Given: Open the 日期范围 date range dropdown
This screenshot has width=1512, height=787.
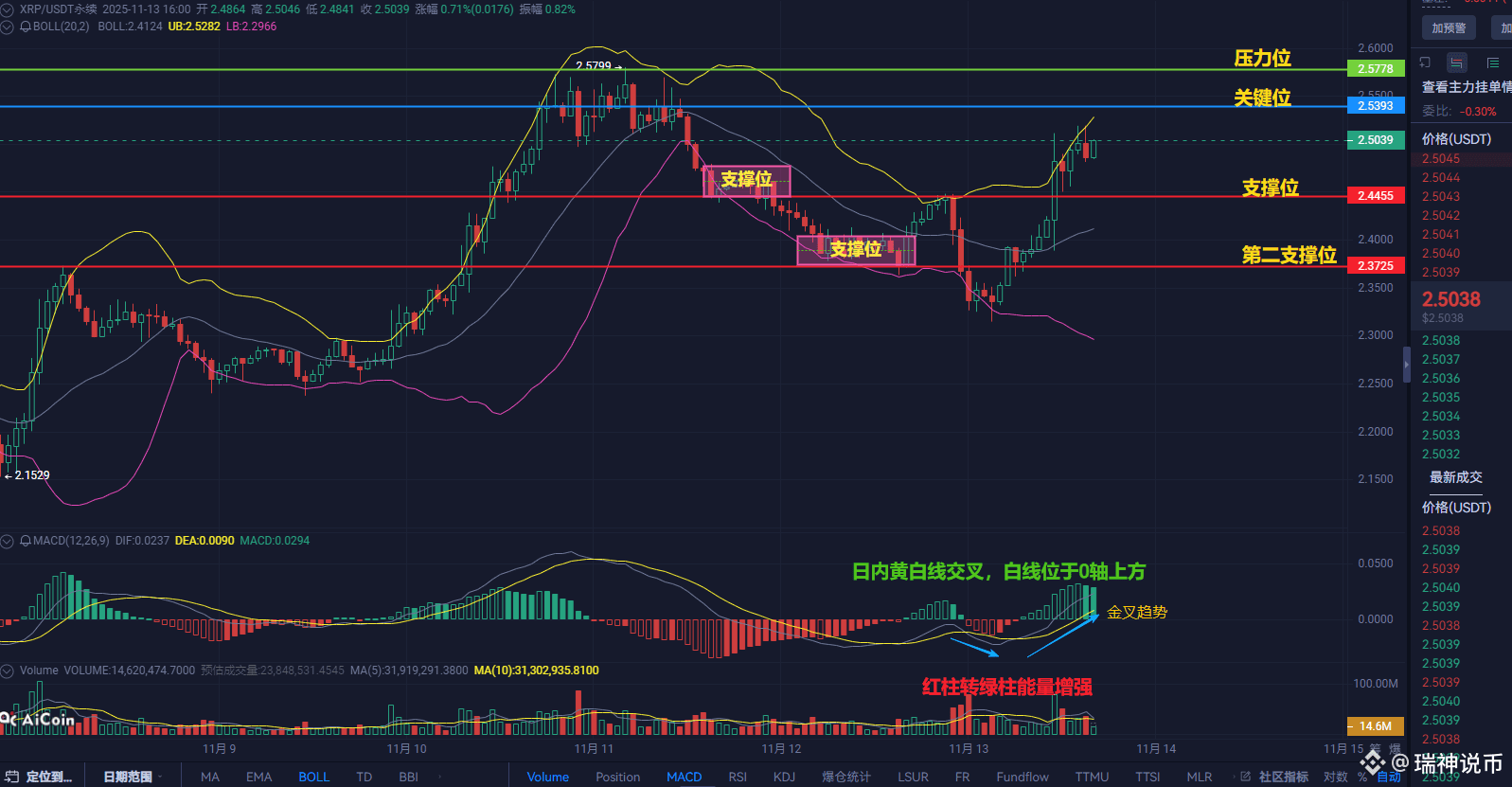Looking at the screenshot, I should pos(133,777).
